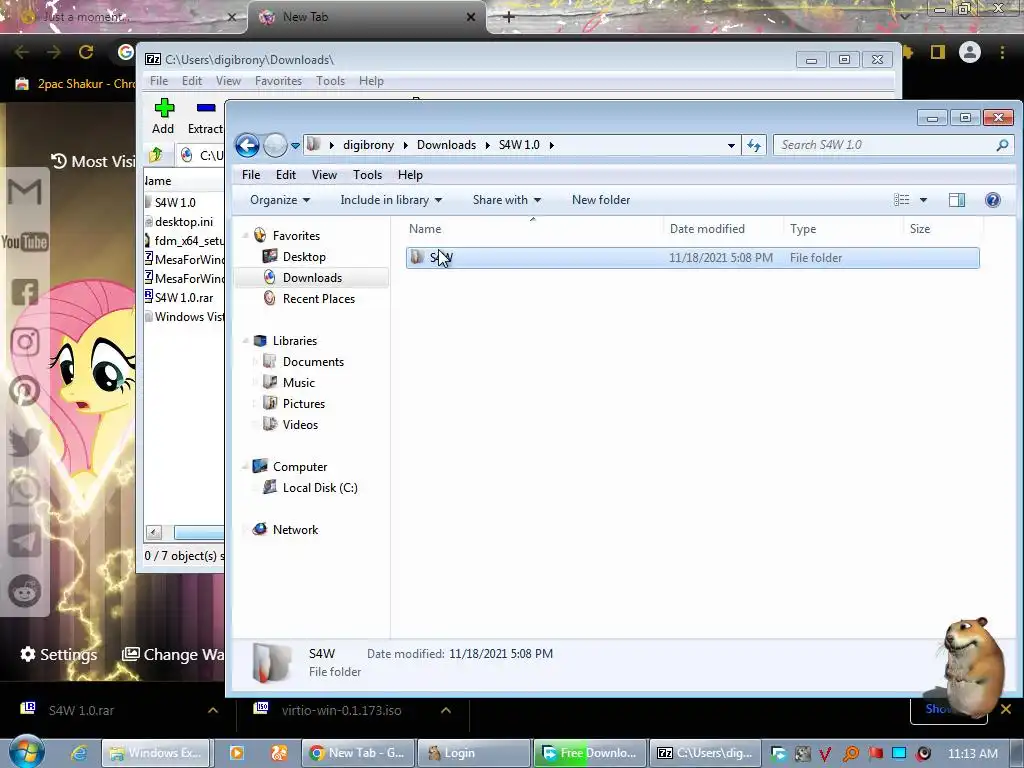Open Desktop in the navigation pane
The image size is (1024, 768).
tap(304, 257)
